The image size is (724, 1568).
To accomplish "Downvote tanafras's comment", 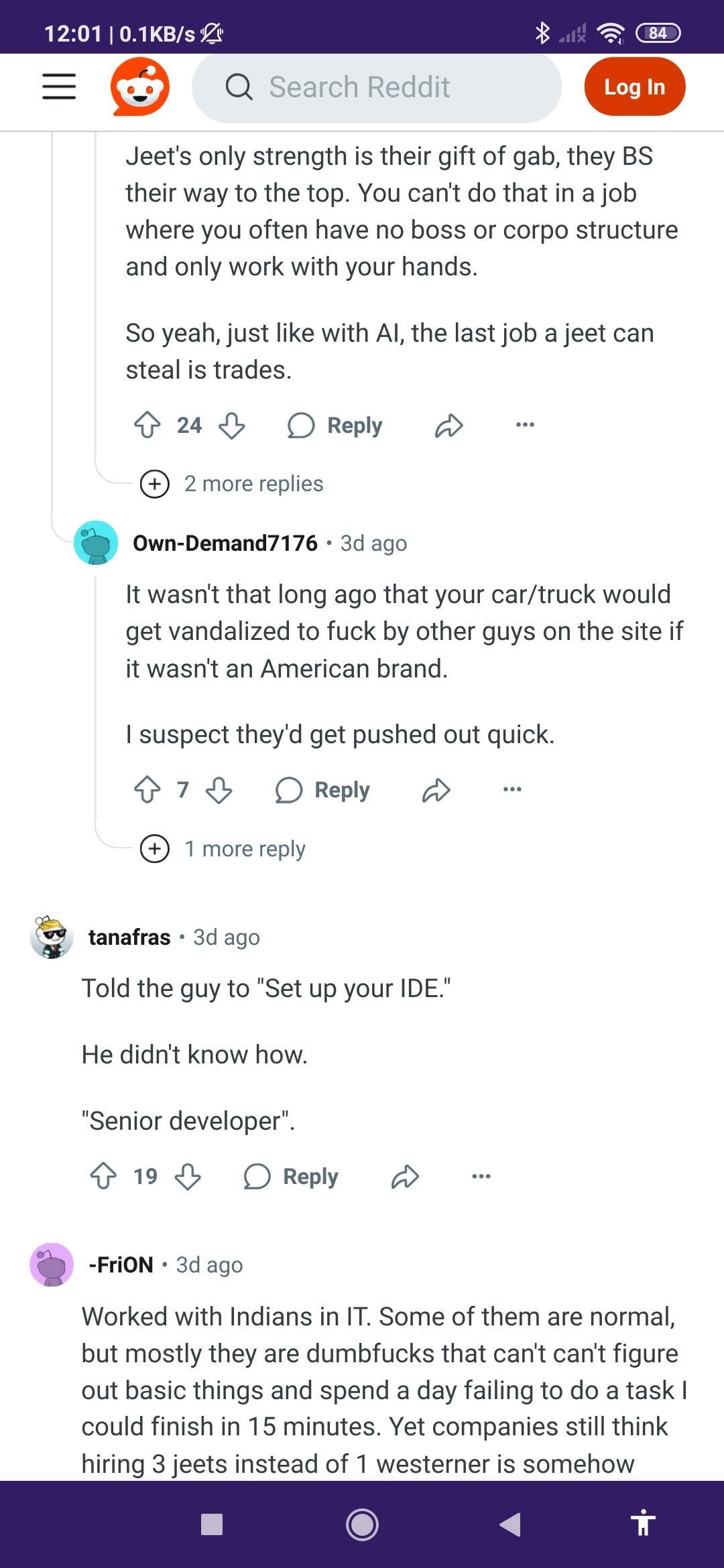I will pos(188,1176).
